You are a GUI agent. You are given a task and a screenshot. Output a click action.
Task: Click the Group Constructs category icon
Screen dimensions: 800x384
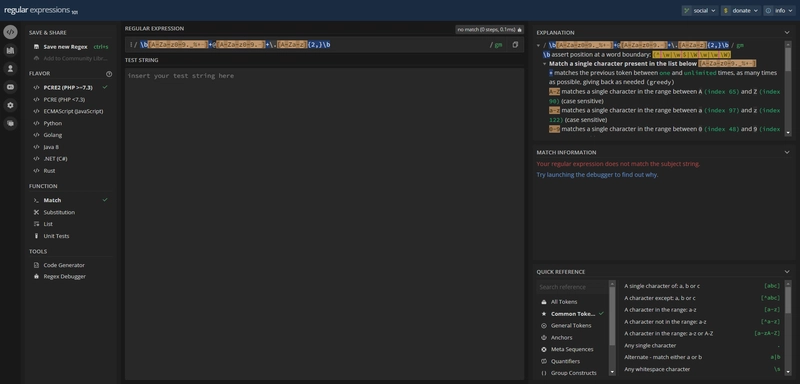[x=544, y=373]
